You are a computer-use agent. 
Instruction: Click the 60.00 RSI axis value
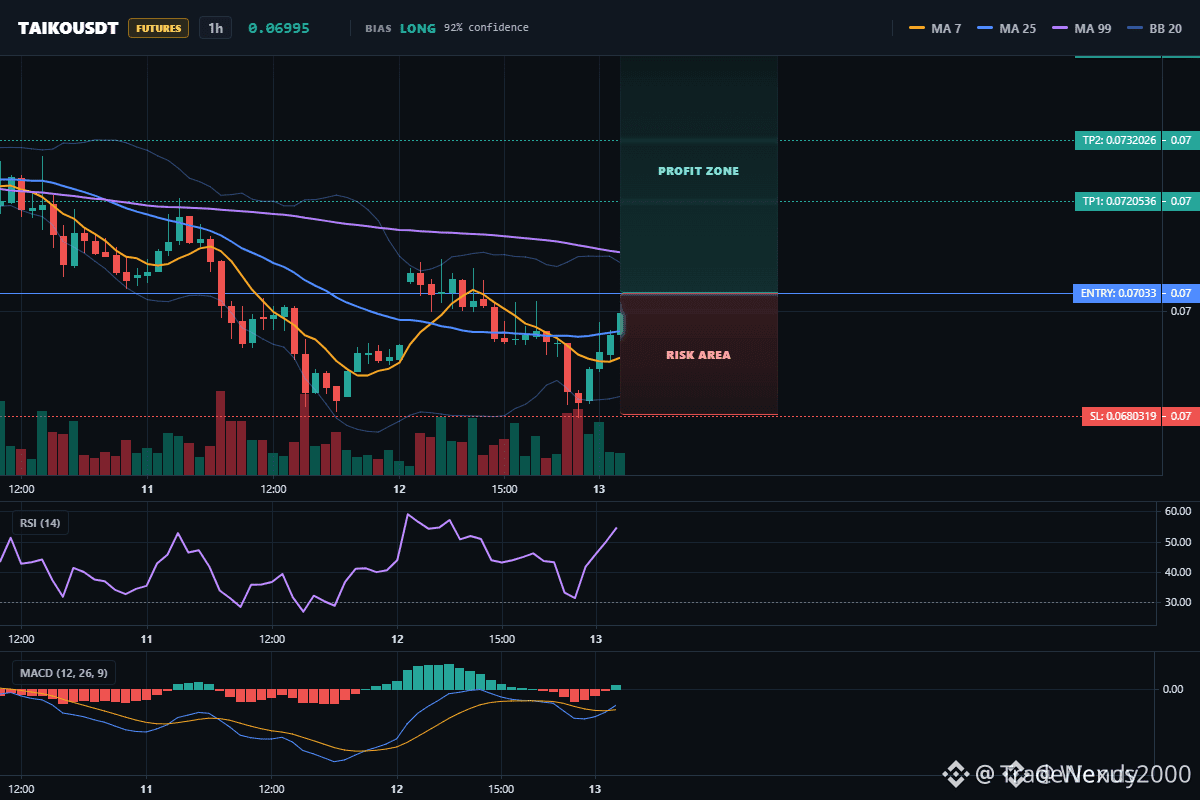(1178, 512)
